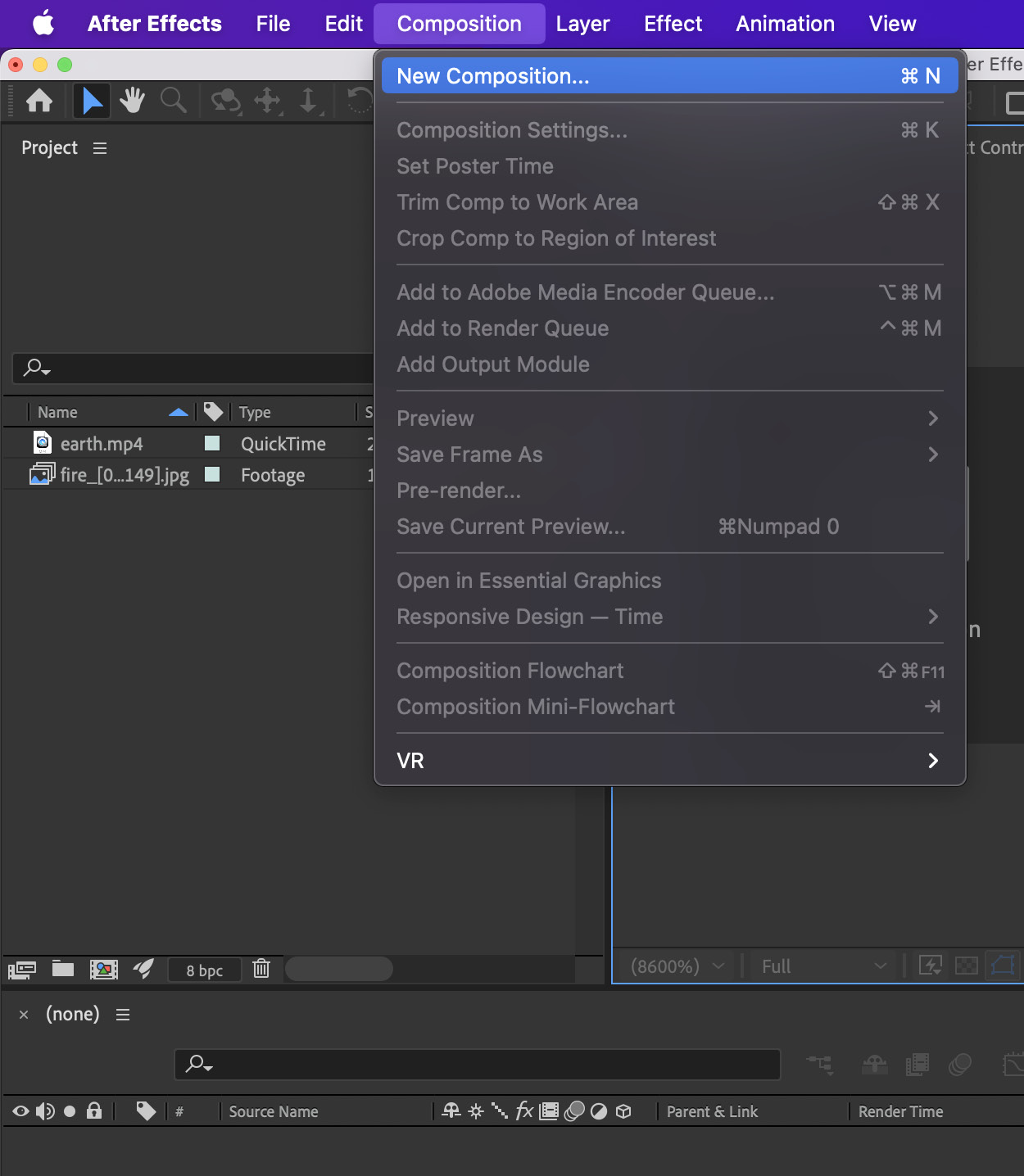Toggle the transparency grid in the viewer

[x=967, y=966]
